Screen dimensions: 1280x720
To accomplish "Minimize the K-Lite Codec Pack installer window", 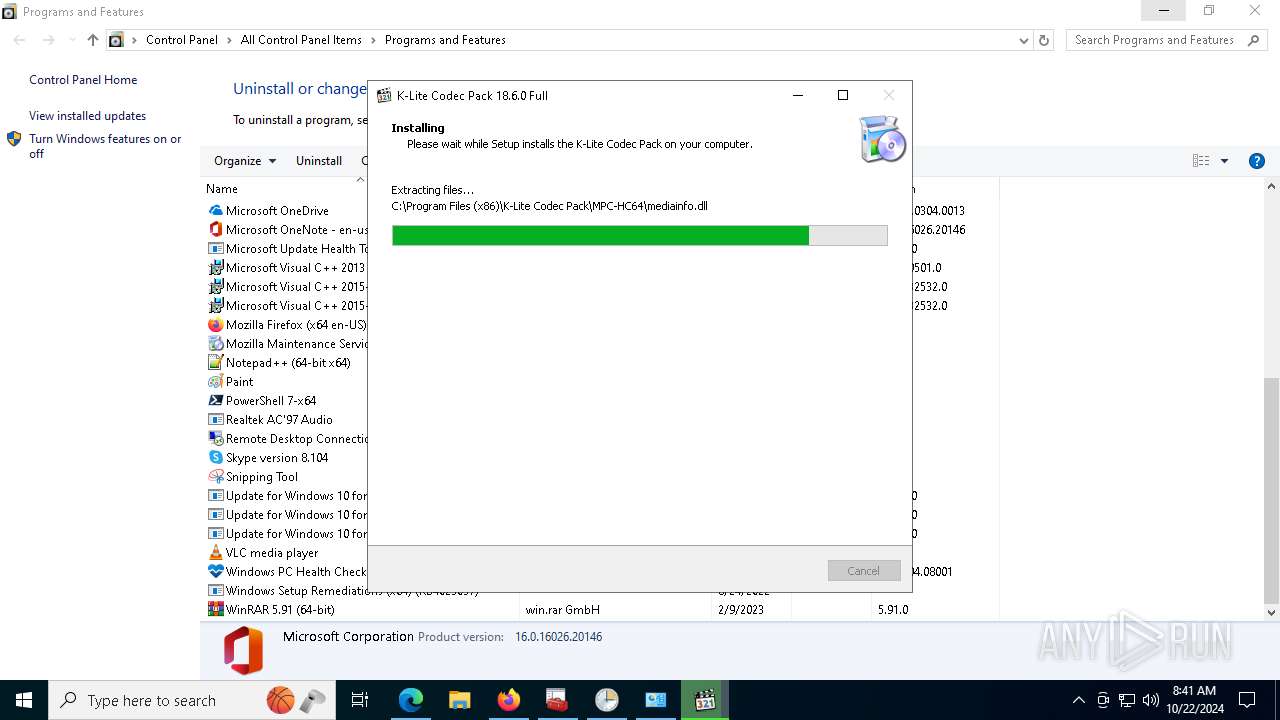I will pyautogui.click(x=798, y=95).
